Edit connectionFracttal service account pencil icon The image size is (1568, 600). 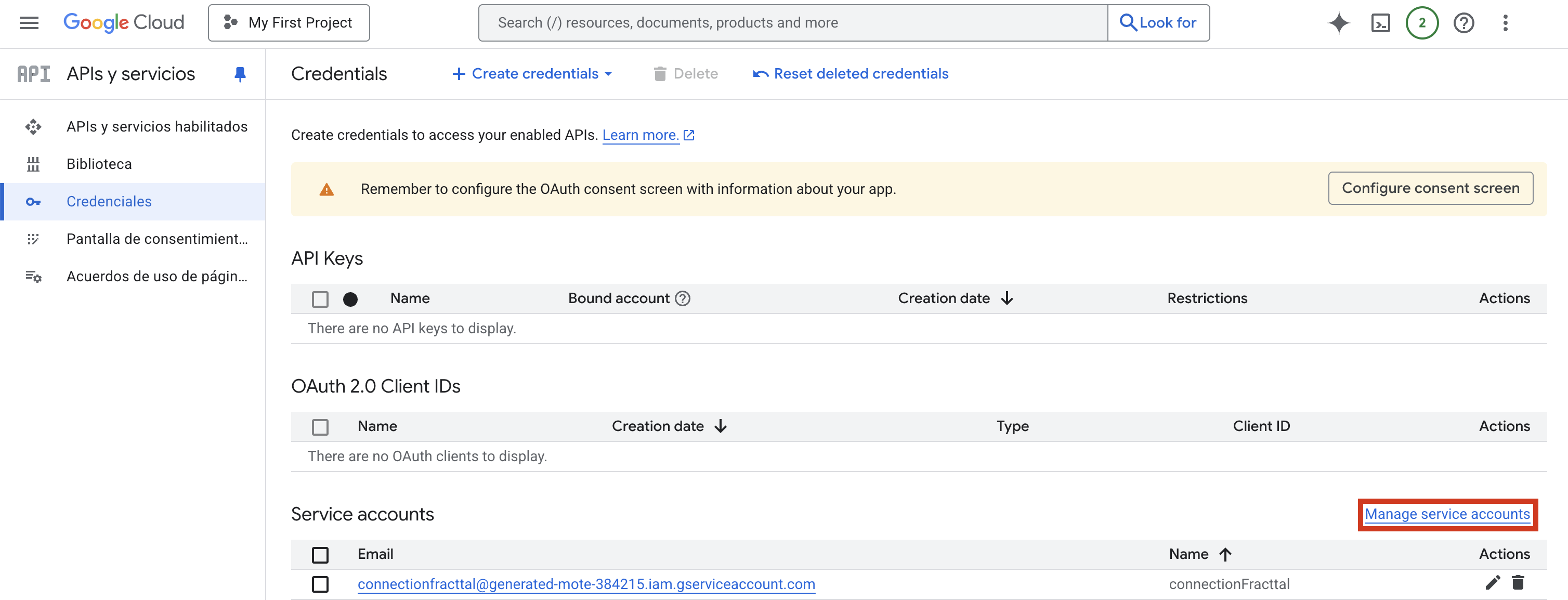coord(1492,583)
